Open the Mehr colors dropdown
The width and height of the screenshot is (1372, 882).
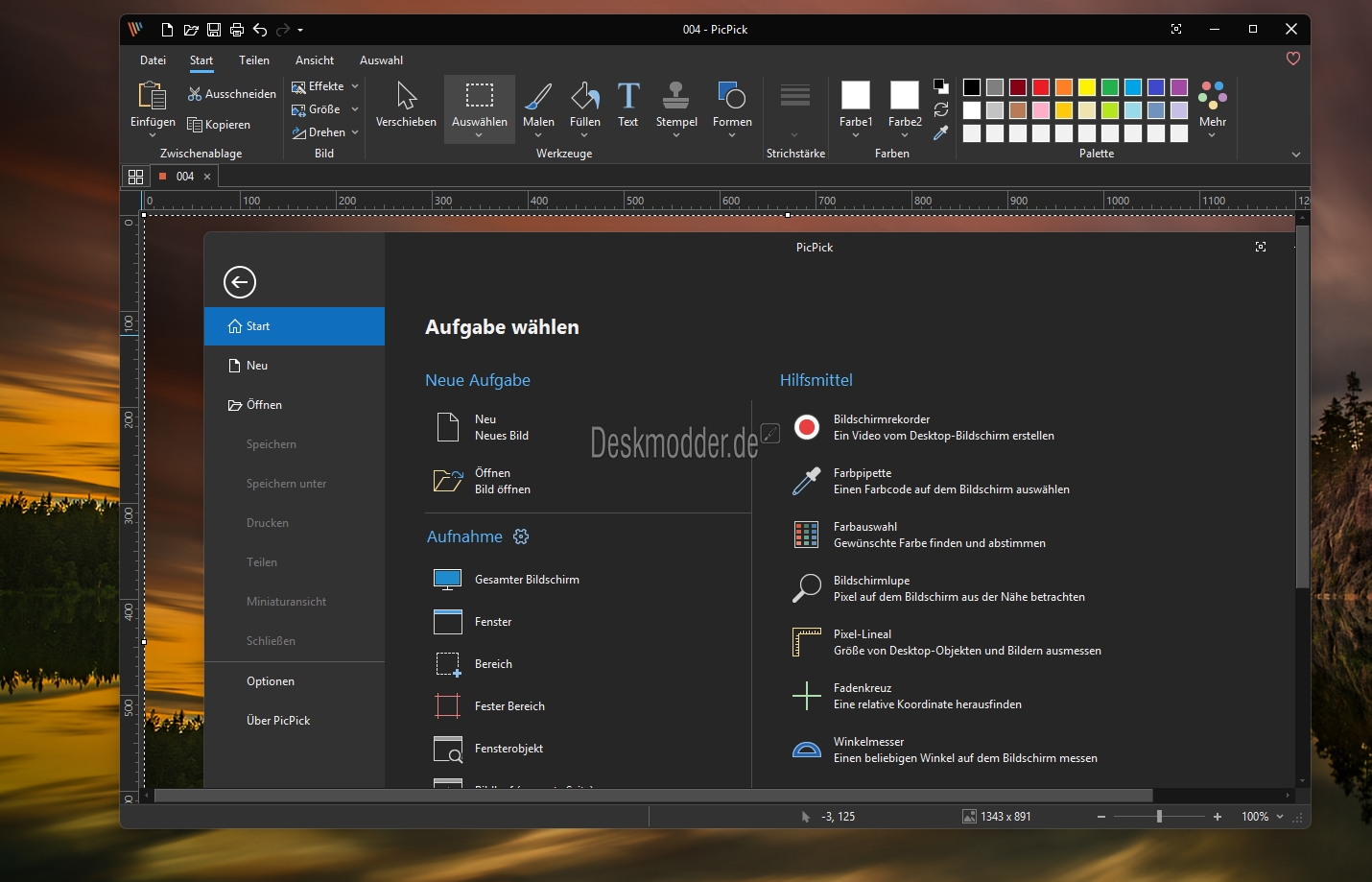click(x=1213, y=107)
